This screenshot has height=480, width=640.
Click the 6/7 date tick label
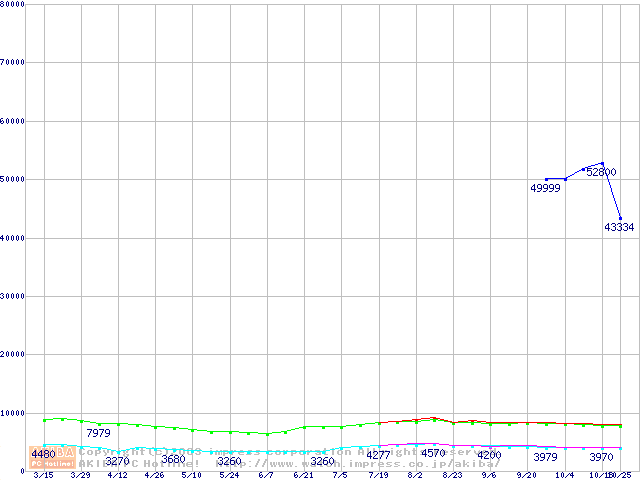point(266,475)
